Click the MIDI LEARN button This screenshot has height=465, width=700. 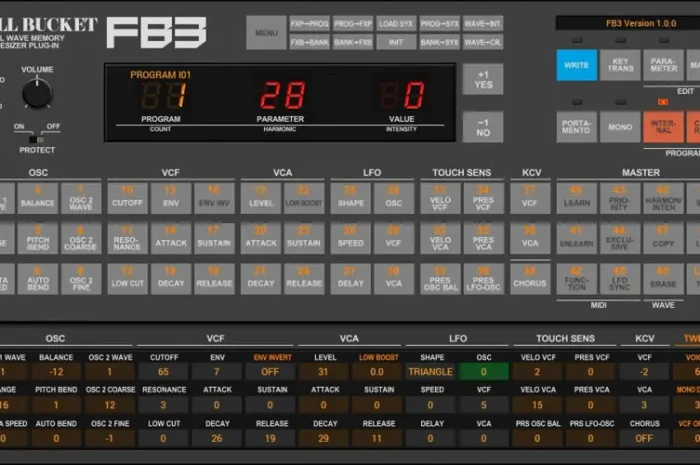[576, 198]
